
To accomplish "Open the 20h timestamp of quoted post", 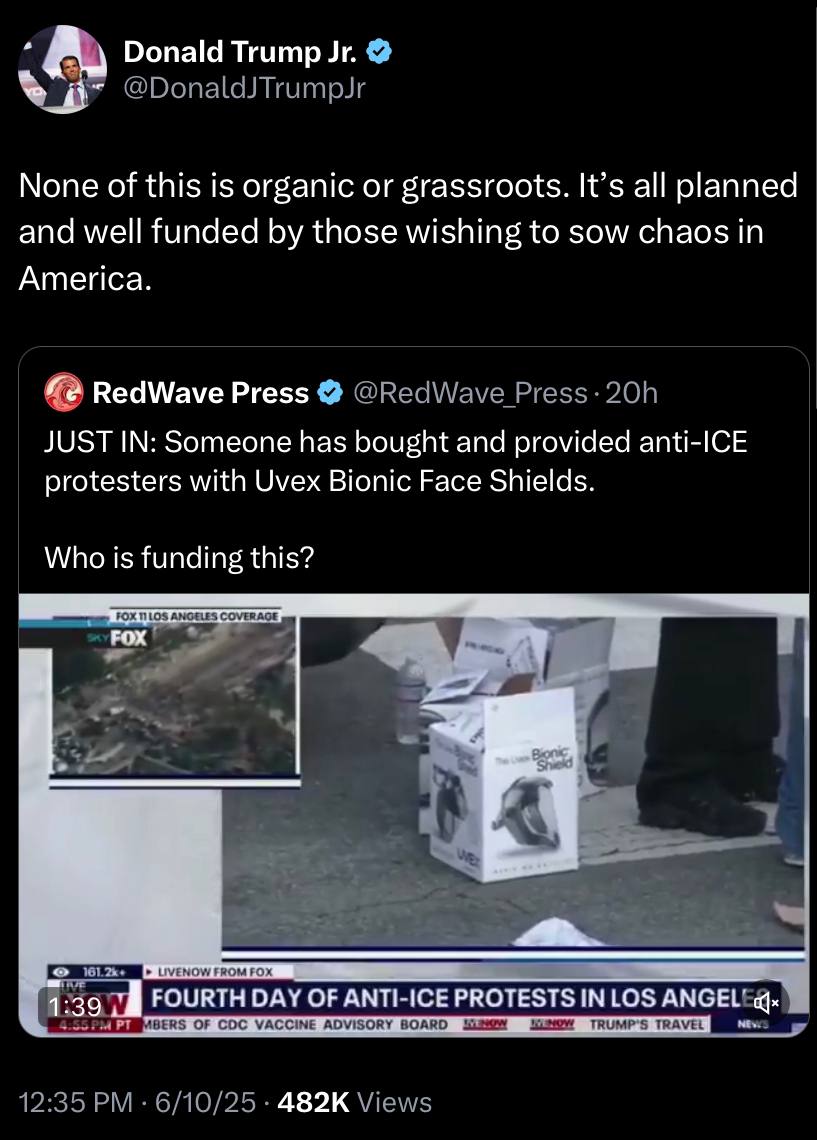I will tap(632, 393).
